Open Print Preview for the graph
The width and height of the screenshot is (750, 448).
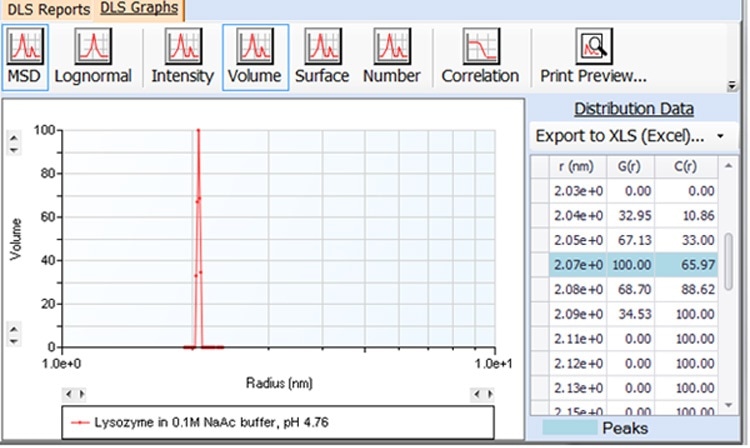(593, 56)
